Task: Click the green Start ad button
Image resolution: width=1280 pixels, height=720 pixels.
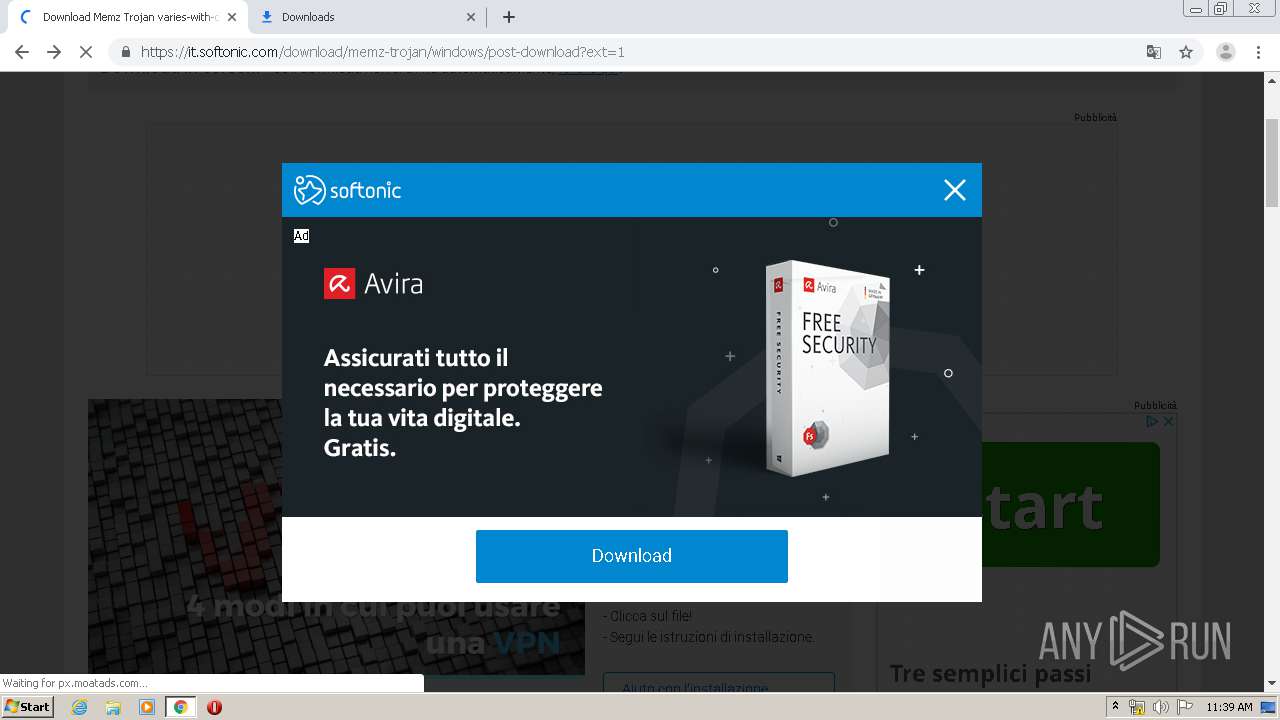Action: point(1071,505)
